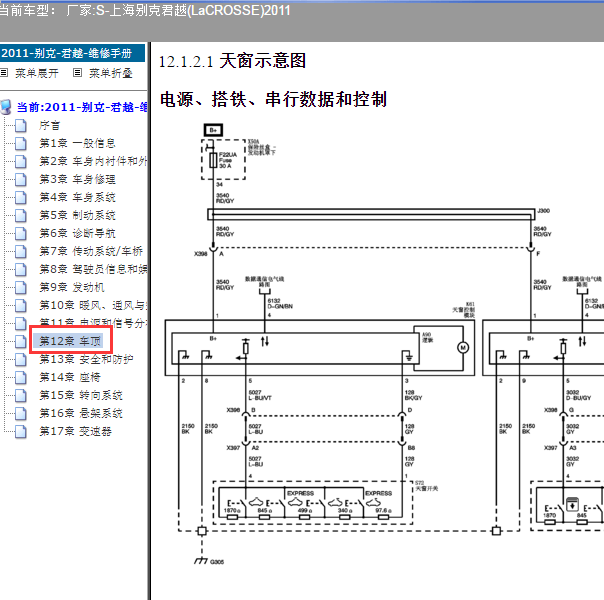Click 菜单展开 to expand menu
The width and height of the screenshot is (604, 600).
(37, 73)
